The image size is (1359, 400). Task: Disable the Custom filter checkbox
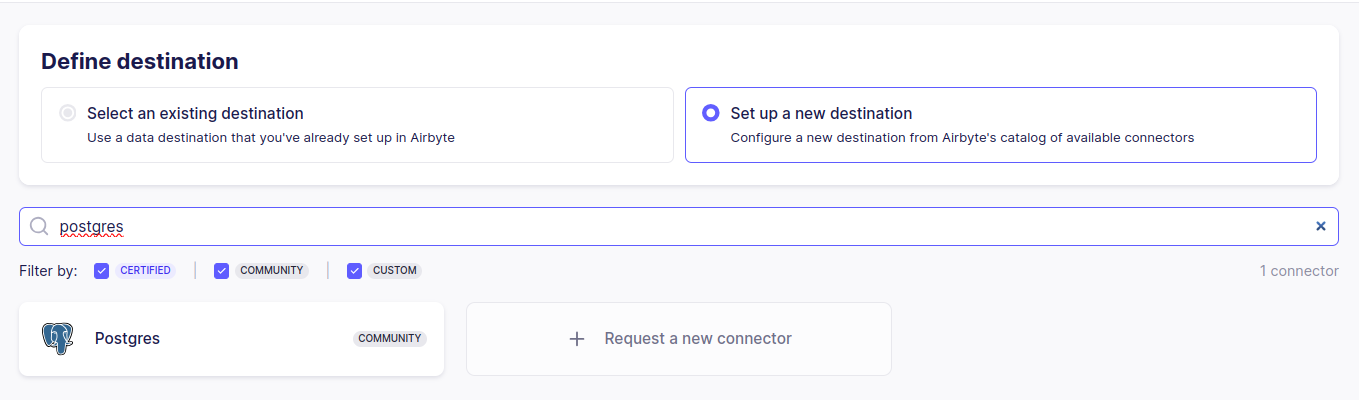click(354, 271)
